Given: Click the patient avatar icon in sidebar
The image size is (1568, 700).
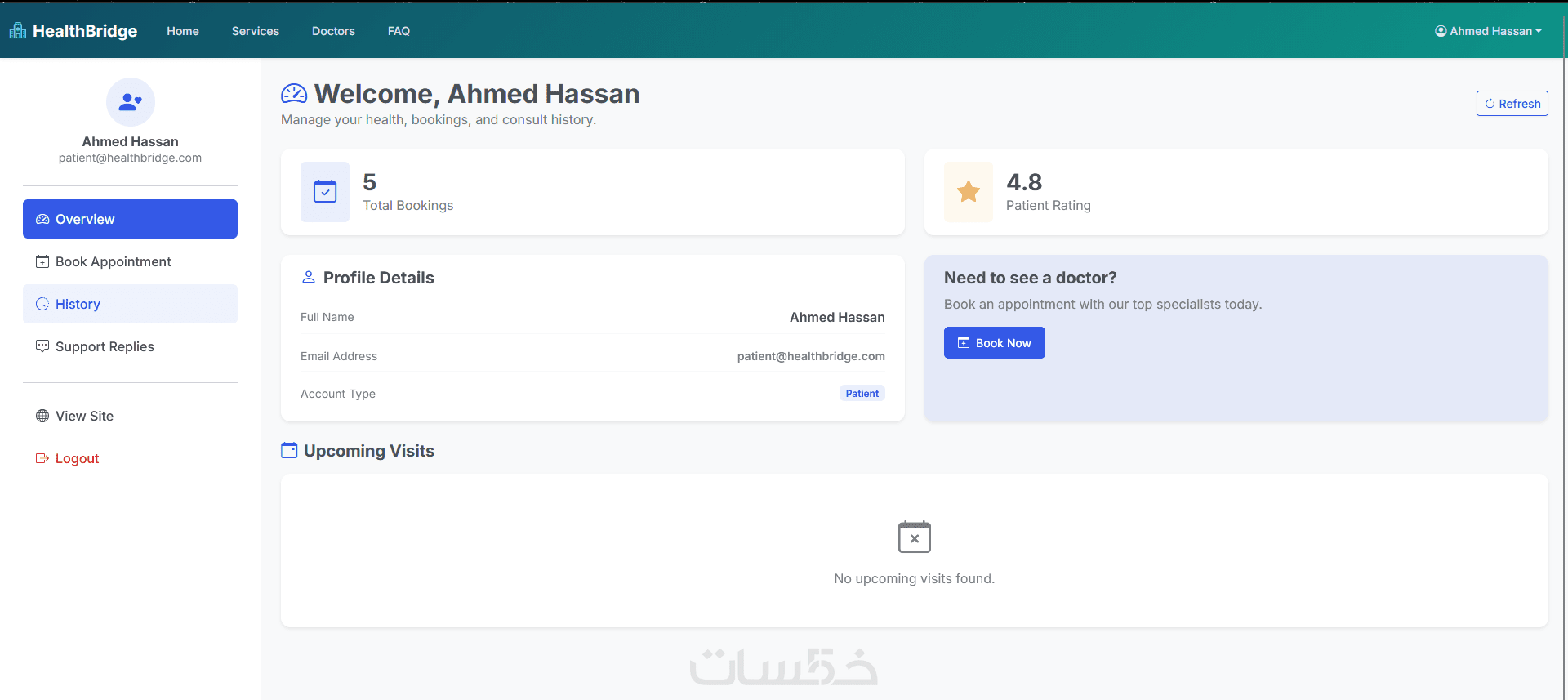Looking at the screenshot, I should click(131, 102).
